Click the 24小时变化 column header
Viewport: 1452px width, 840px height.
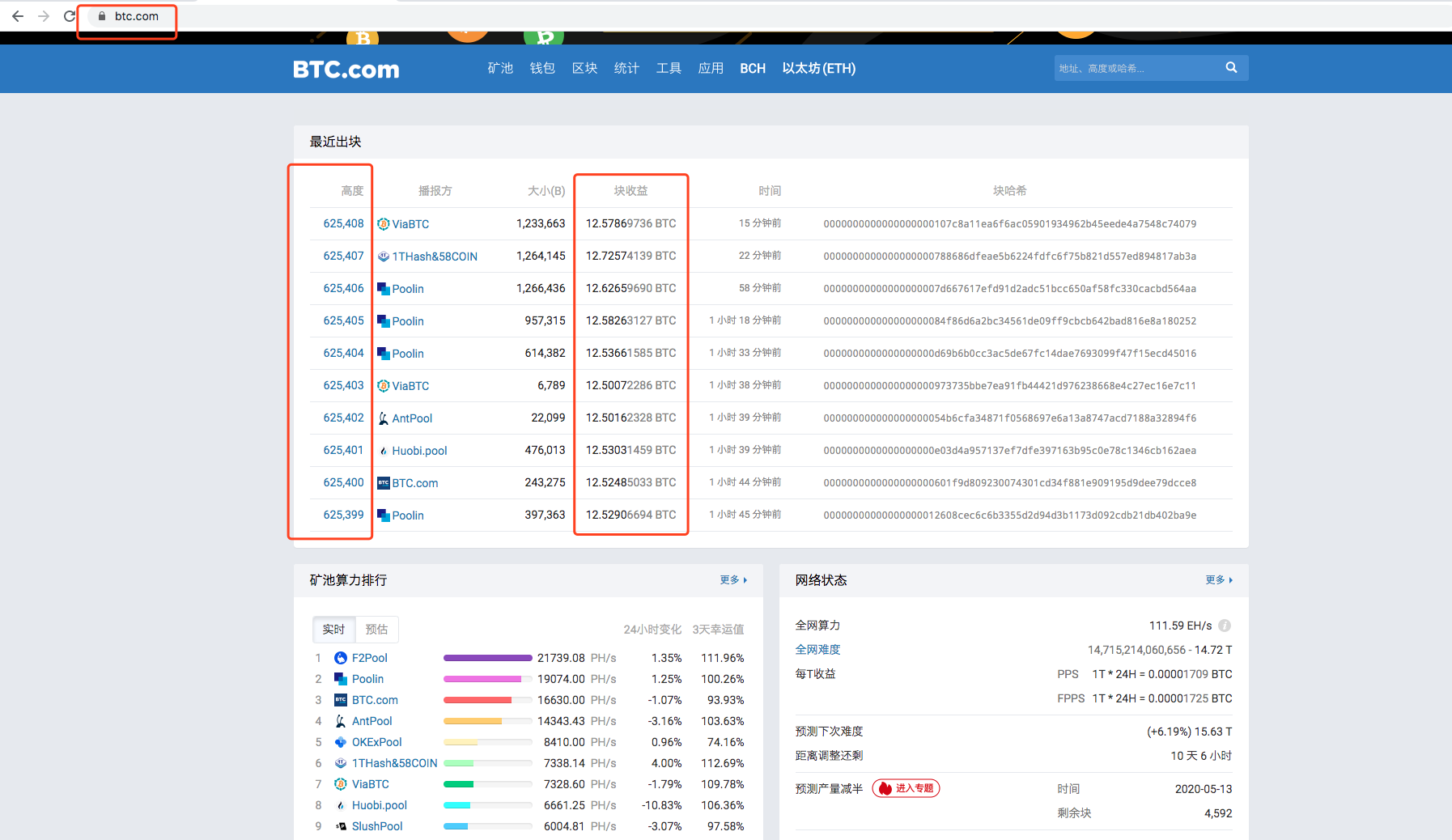coord(652,629)
